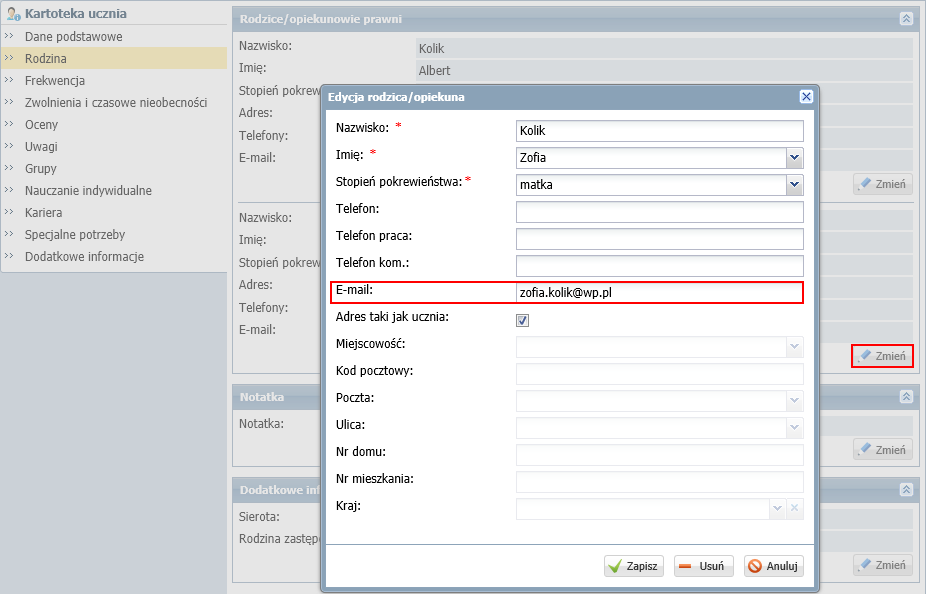
Task: Click the Telefon kom. input field
Action: 660,266
